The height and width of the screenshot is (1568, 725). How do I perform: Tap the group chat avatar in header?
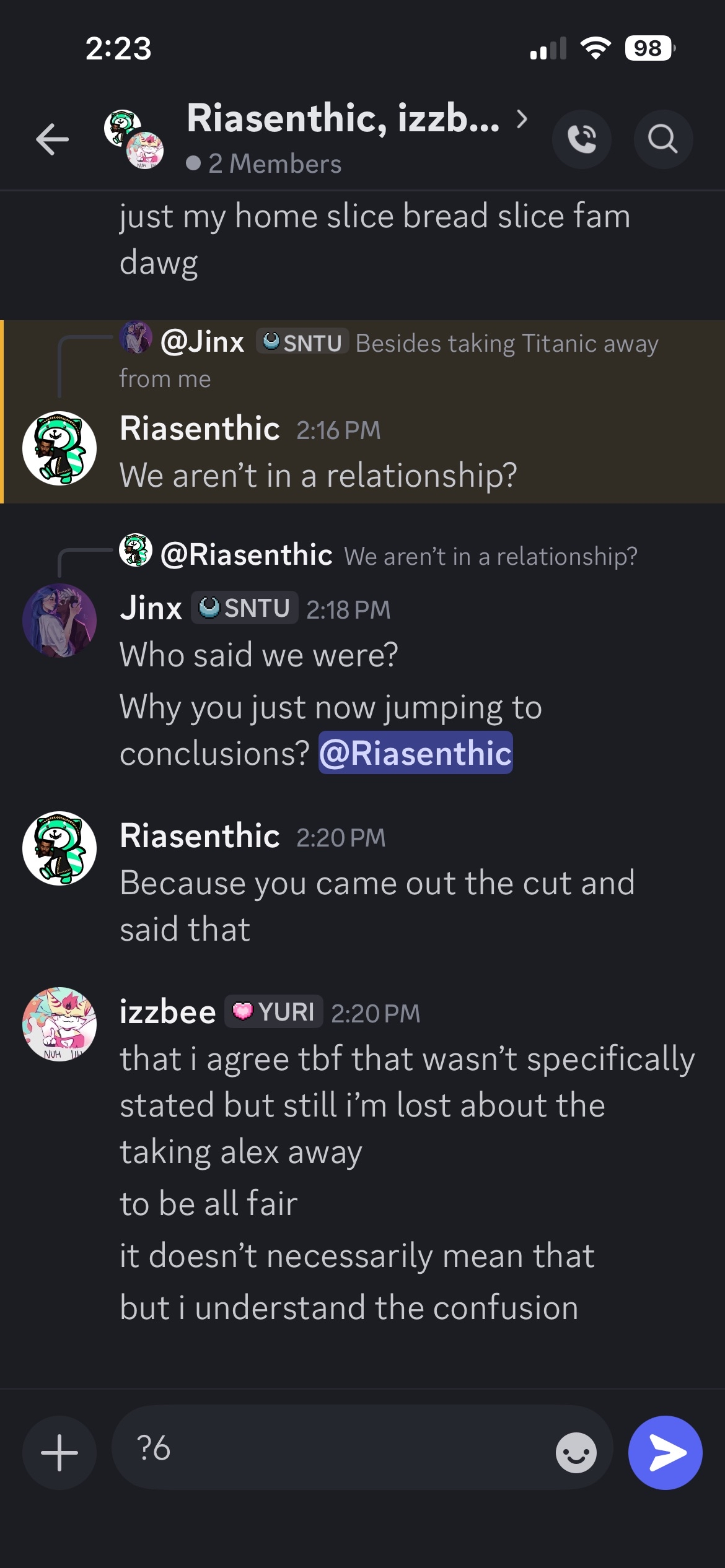point(134,139)
